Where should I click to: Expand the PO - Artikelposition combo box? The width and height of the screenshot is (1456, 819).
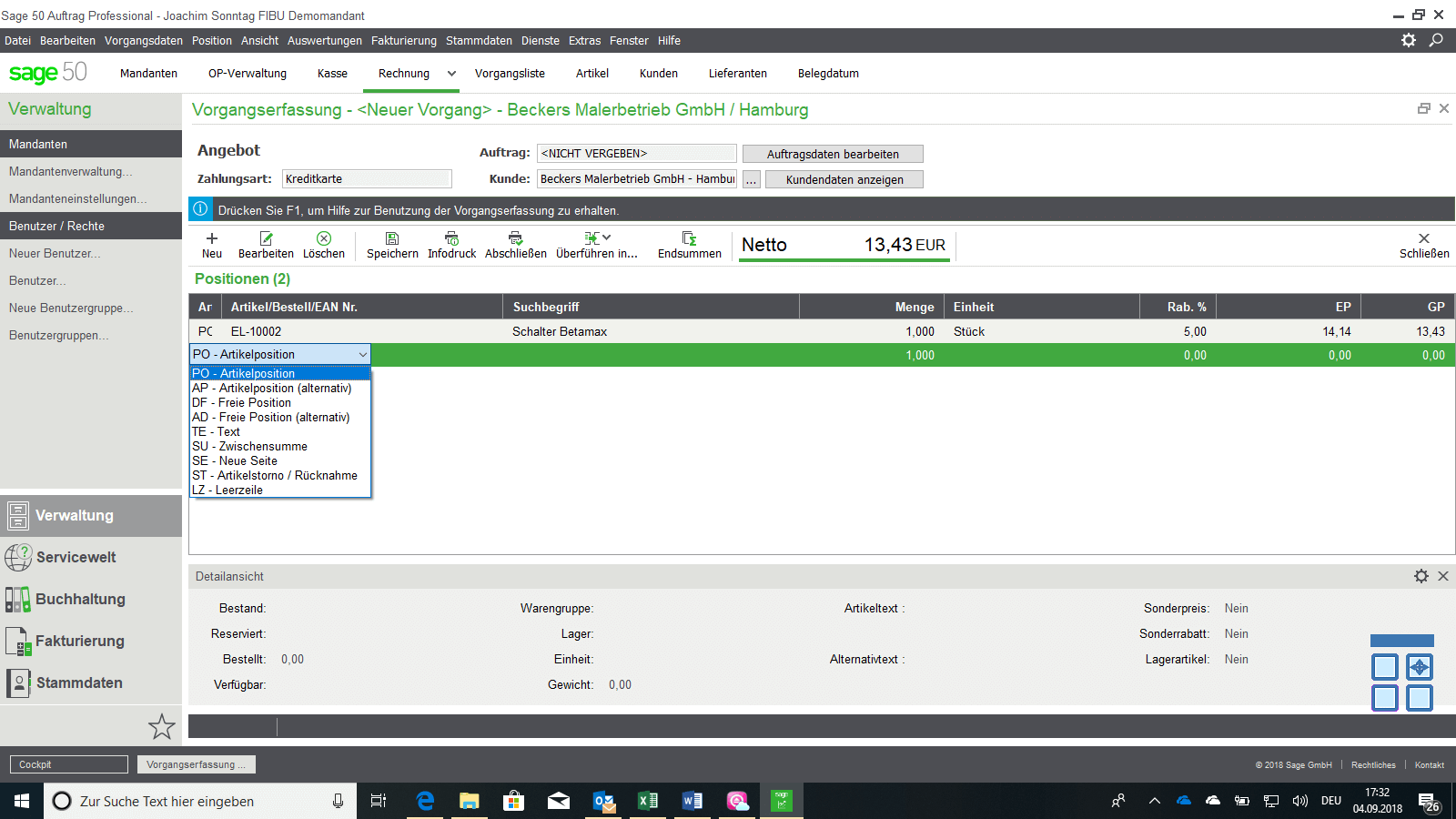click(362, 355)
